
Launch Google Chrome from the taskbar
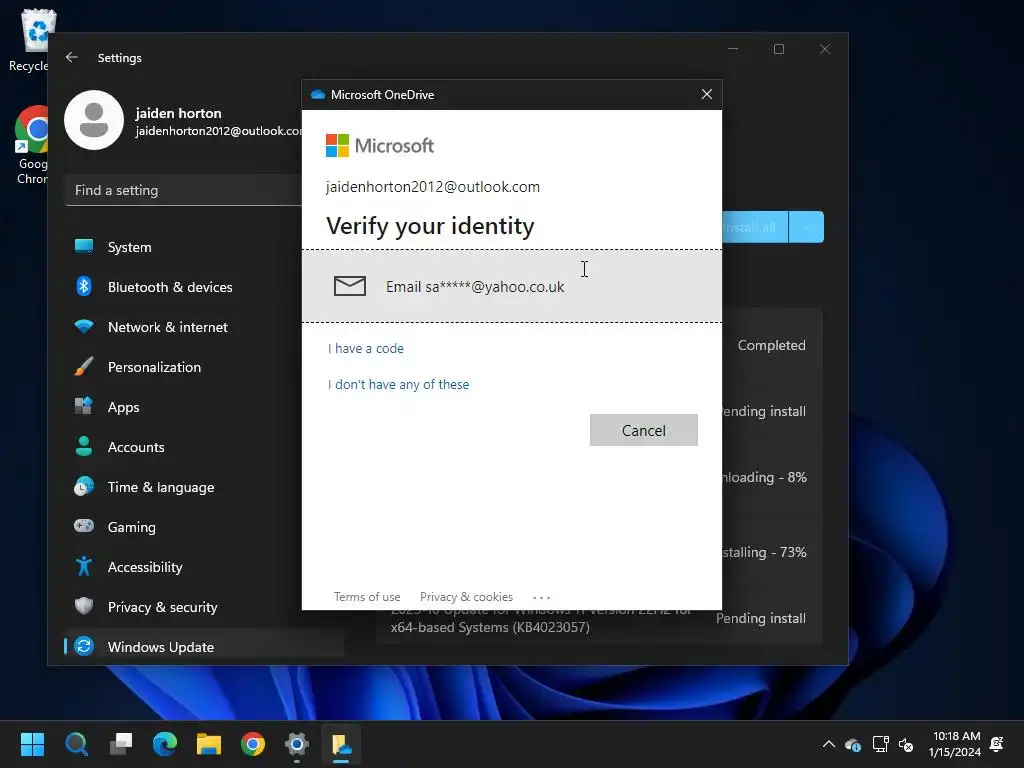point(253,744)
